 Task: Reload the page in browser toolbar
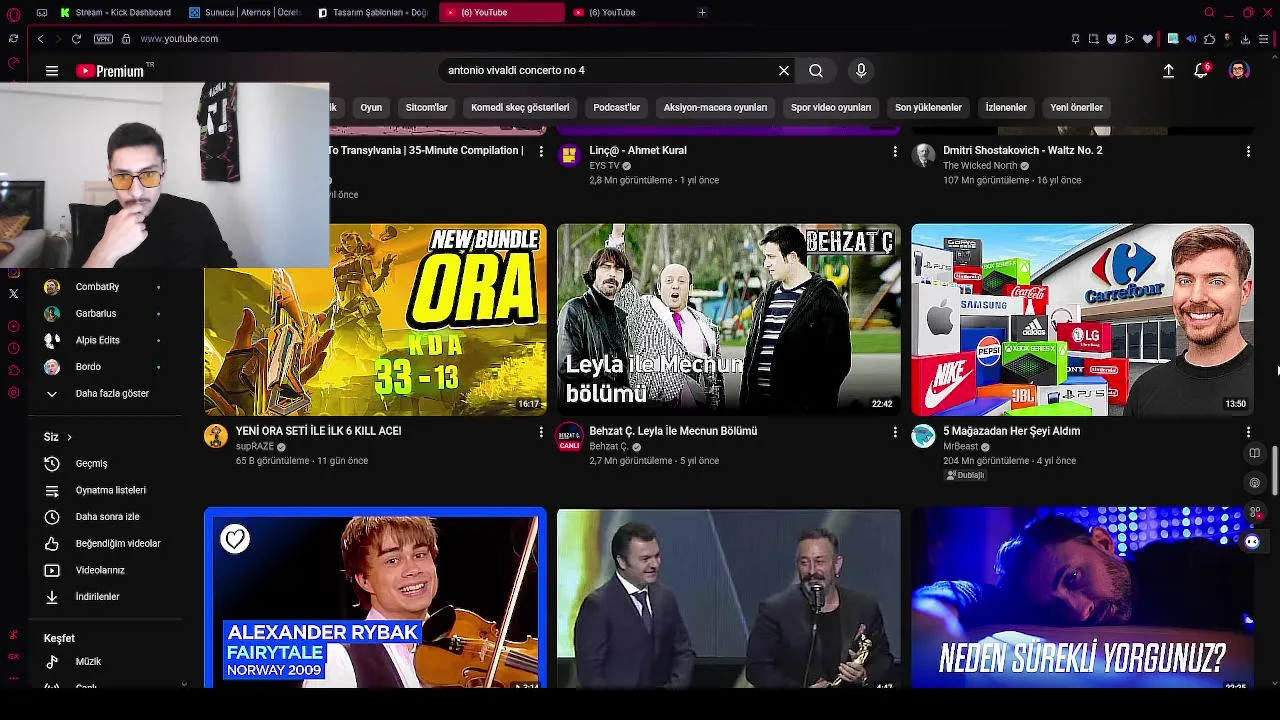tap(76, 39)
